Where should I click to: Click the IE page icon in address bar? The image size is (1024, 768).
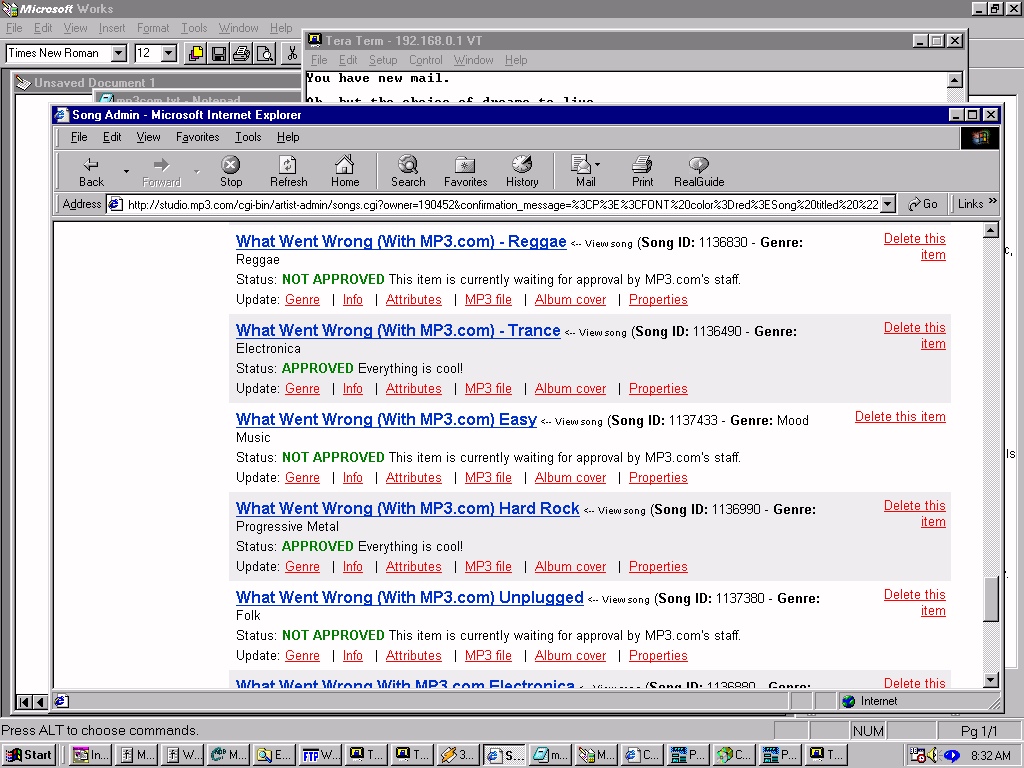[x=116, y=204]
